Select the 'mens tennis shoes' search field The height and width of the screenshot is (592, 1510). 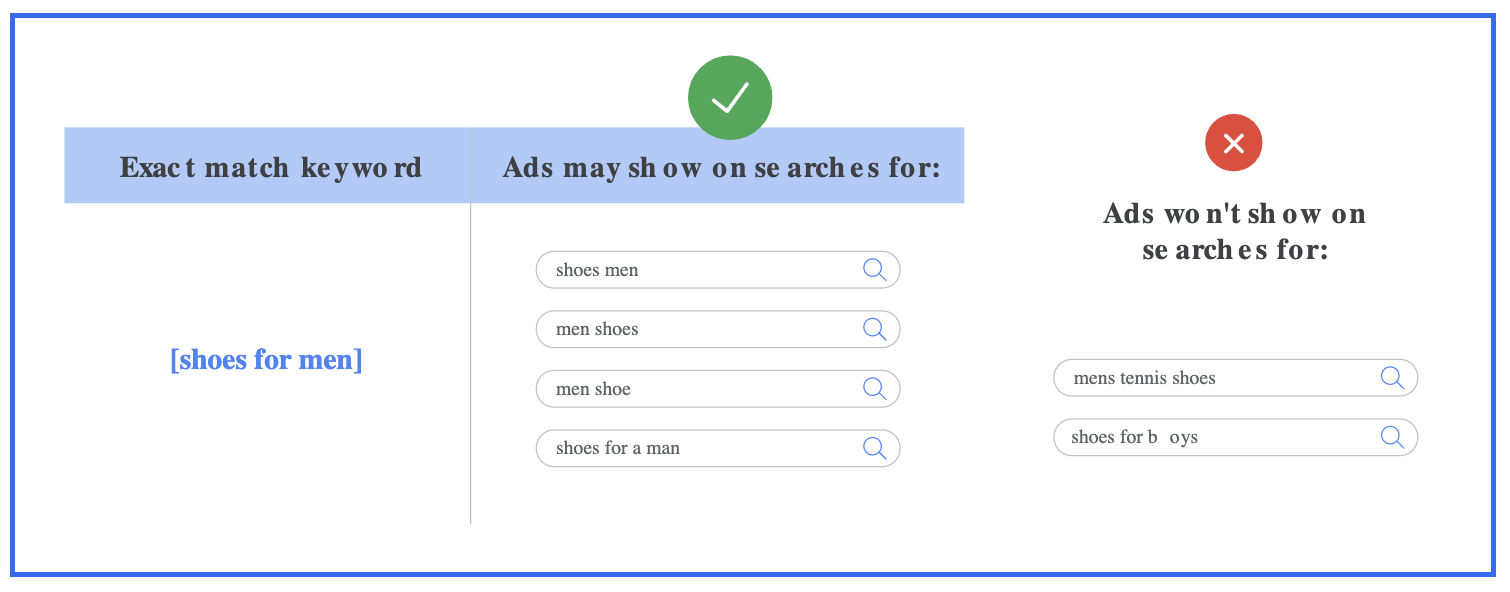(x=1236, y=378)
